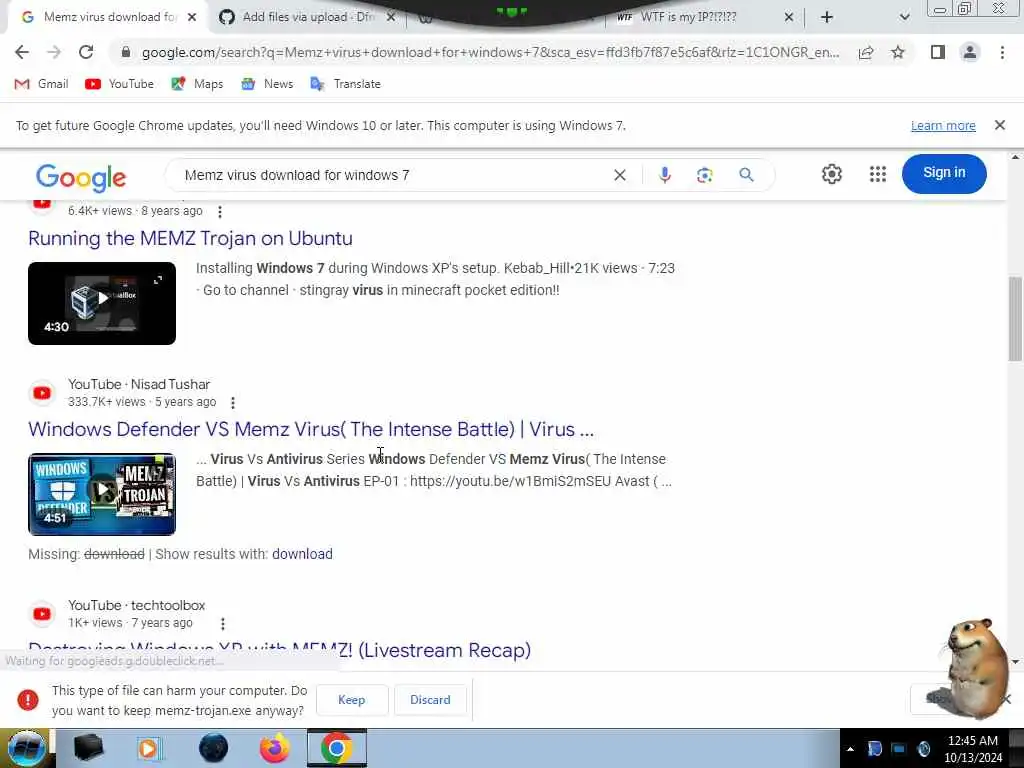Open the Gmail bookmark
1024x768 pixels.
41,84
